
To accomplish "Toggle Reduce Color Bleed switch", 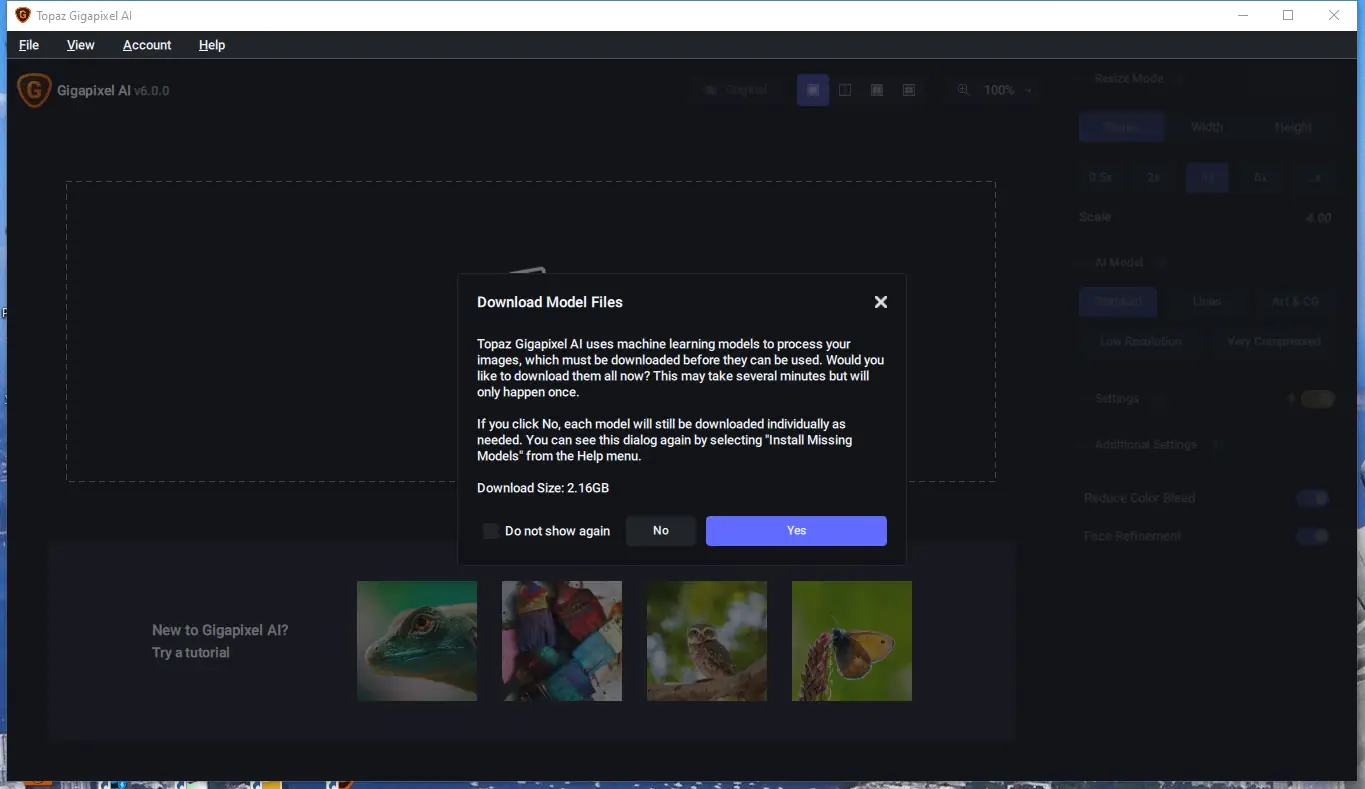I will [1313, 498].
